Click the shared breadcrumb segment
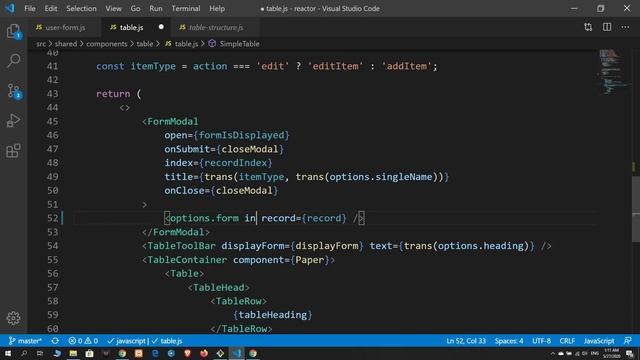Viewport: 640px width, 360px height. pos(66,44)
